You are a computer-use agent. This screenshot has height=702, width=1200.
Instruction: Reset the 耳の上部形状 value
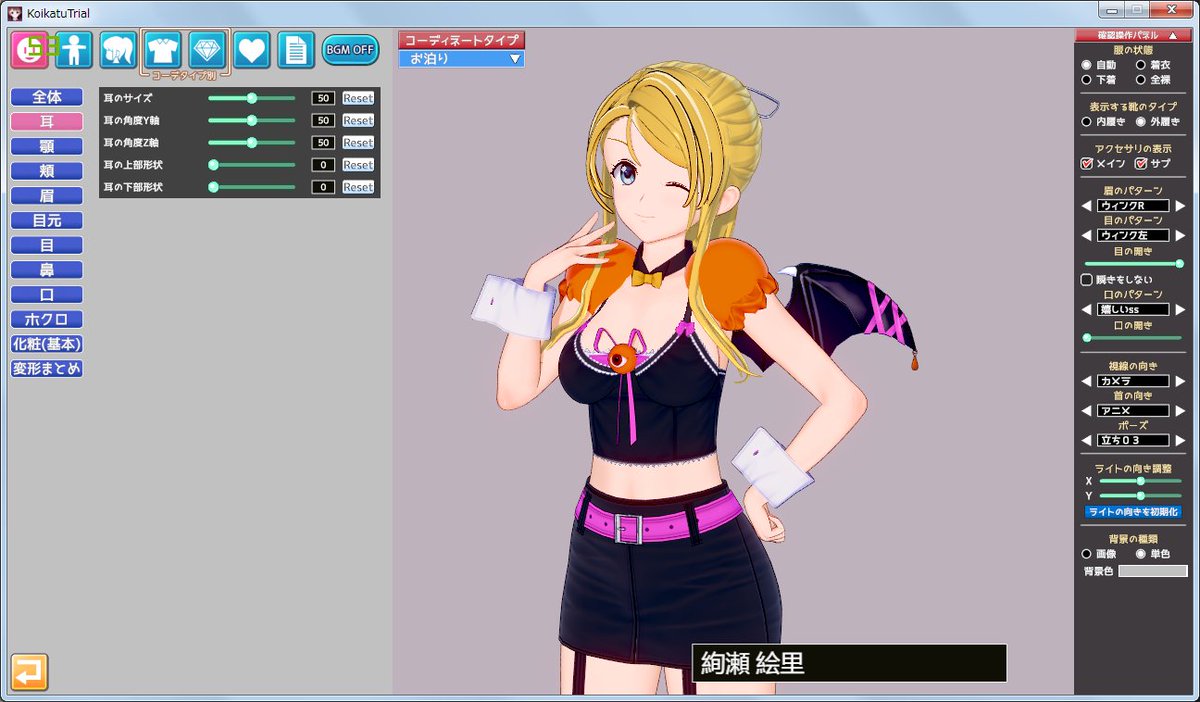point(358,165)
